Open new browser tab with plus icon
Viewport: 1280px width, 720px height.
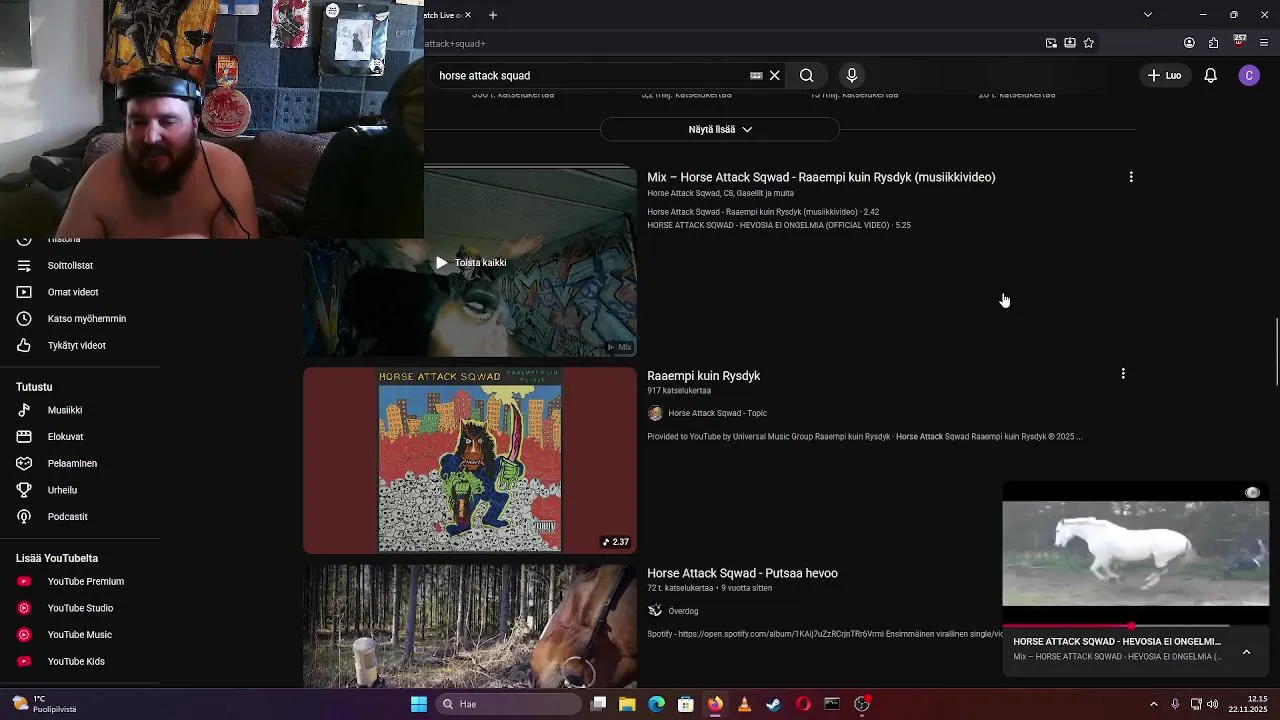492,15
